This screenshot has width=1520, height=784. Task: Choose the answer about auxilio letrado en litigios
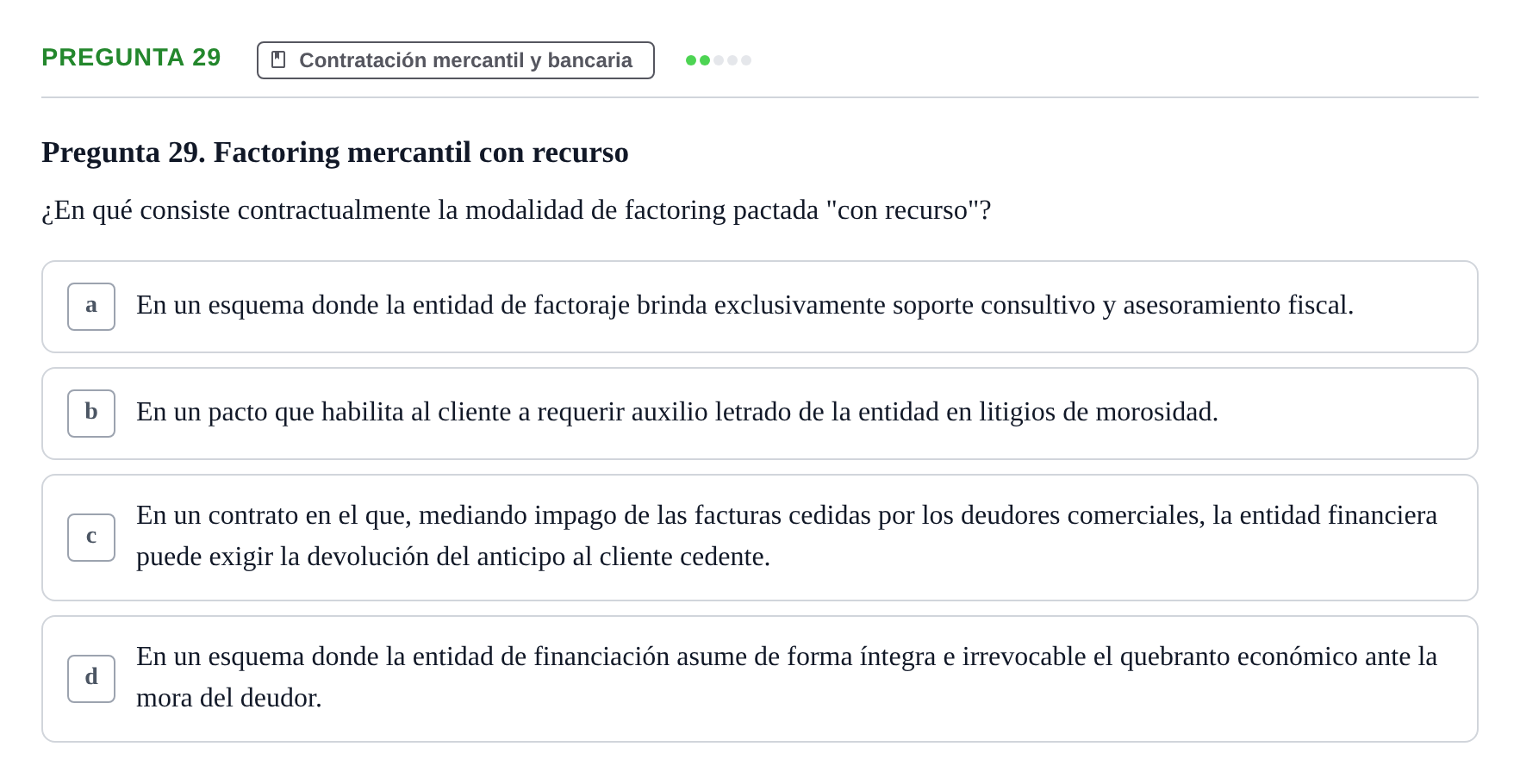click(760, 414)
